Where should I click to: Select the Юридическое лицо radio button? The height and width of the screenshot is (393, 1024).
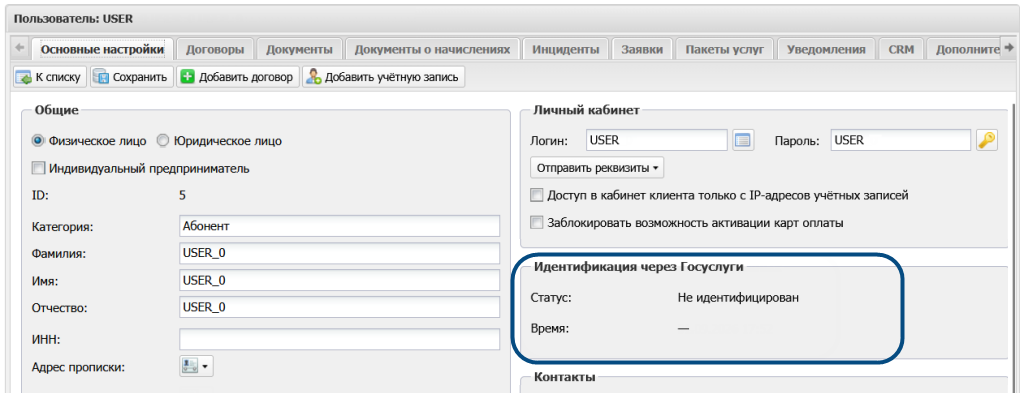pos(163,140)
